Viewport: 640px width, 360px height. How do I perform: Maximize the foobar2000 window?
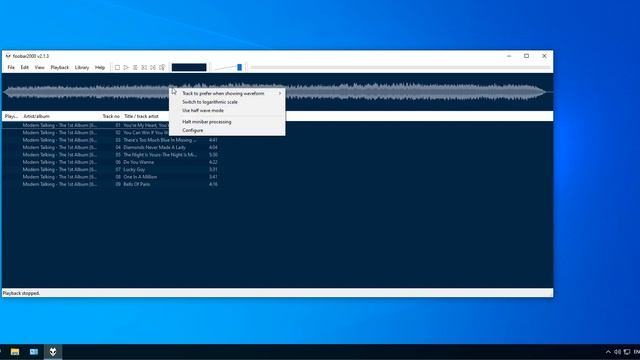527,56
